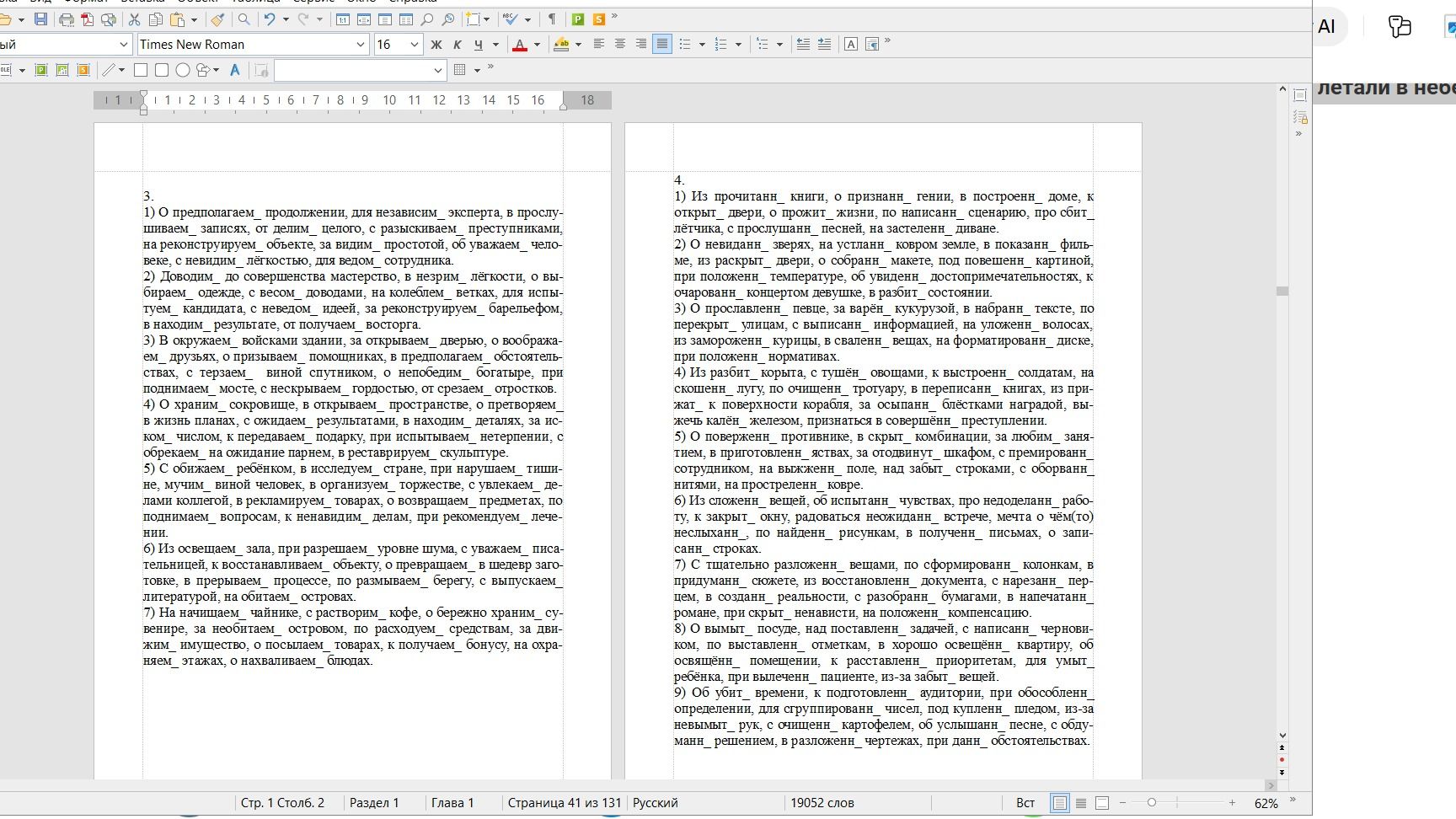This screenshot has width=1456, height=819.
Task: Toggle the unordered bullet list
Action: tap(685, 45)
